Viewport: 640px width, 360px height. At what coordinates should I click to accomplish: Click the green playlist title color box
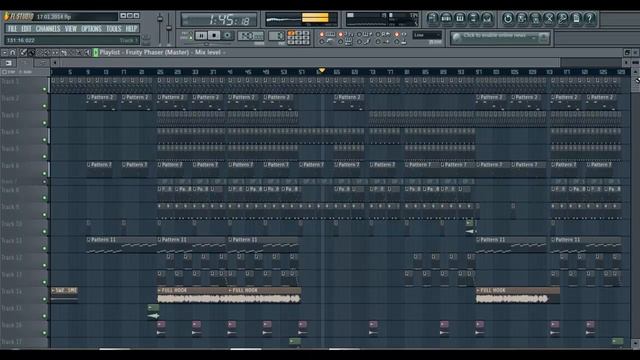96,52
